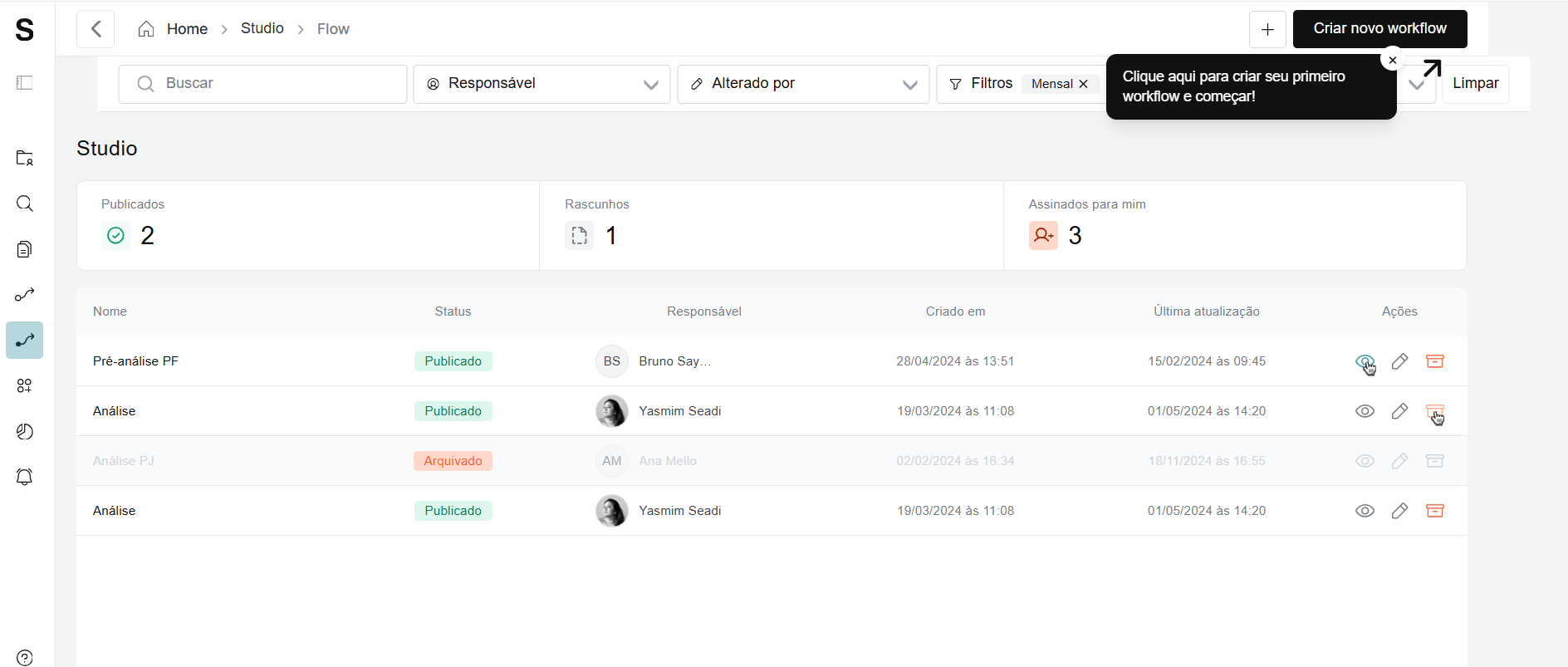Open the documents icon in the sidebar
The height and width of the screenshot is (667, 1568).
pos(25,249)
